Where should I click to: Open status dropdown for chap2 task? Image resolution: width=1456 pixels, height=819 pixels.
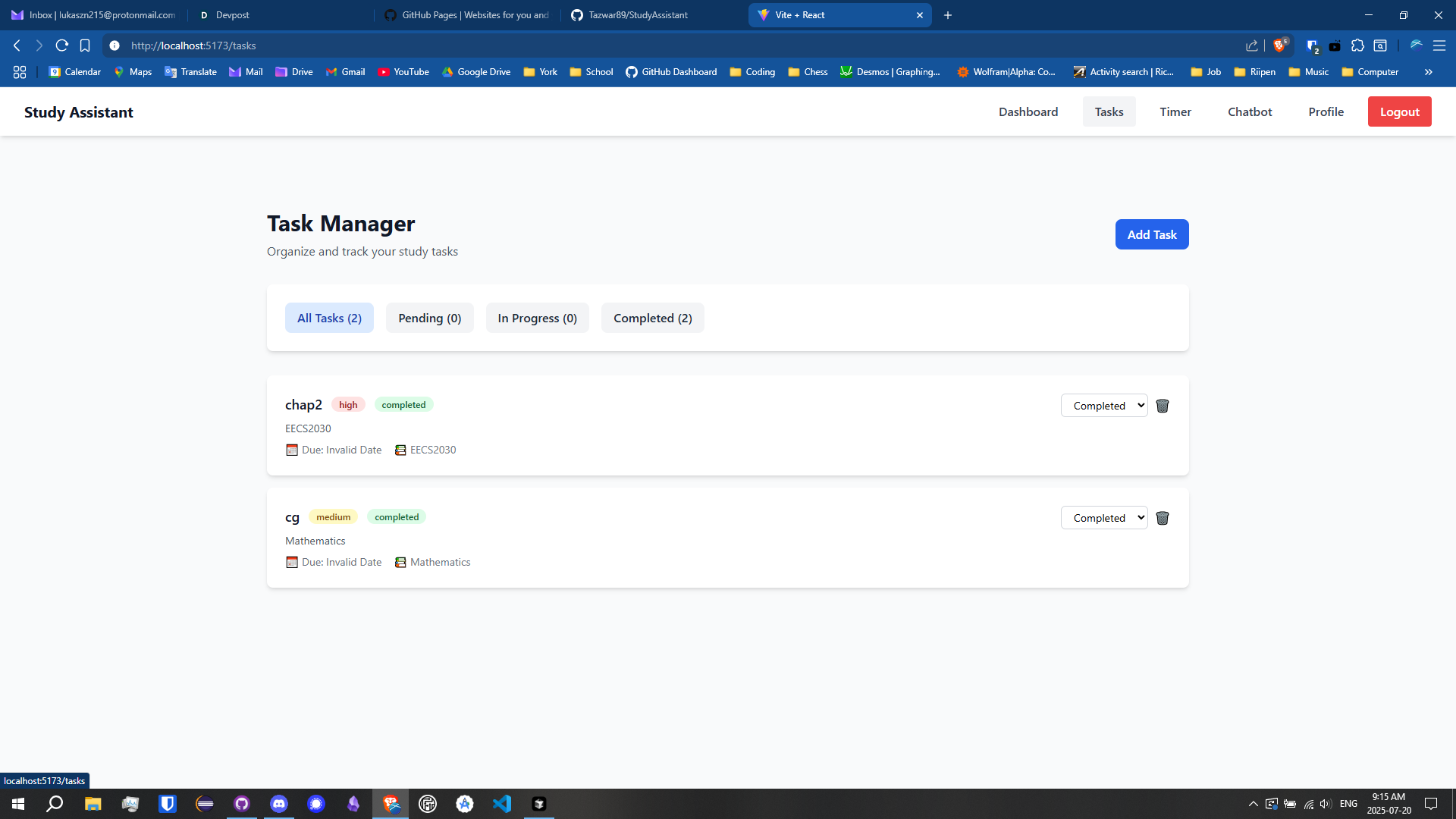pos(1103,406)
